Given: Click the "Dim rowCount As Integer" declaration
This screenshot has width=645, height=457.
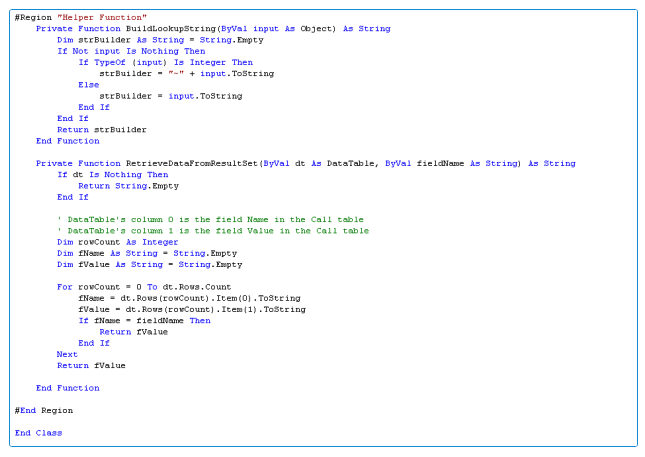Looking at the screenshot, I should click(x=117, y=242).
